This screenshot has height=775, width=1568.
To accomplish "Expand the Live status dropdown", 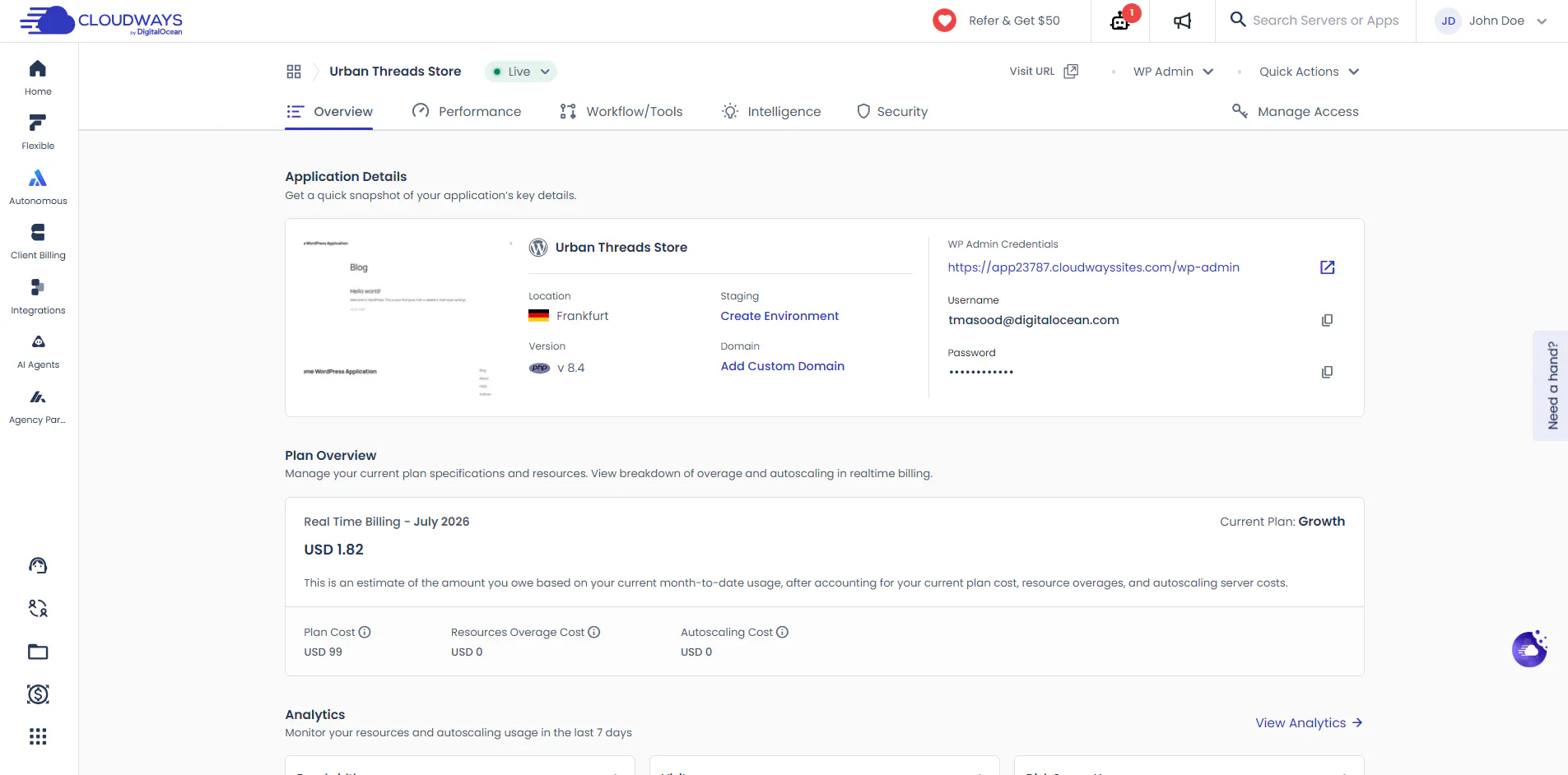I will (x=520, y=72).
